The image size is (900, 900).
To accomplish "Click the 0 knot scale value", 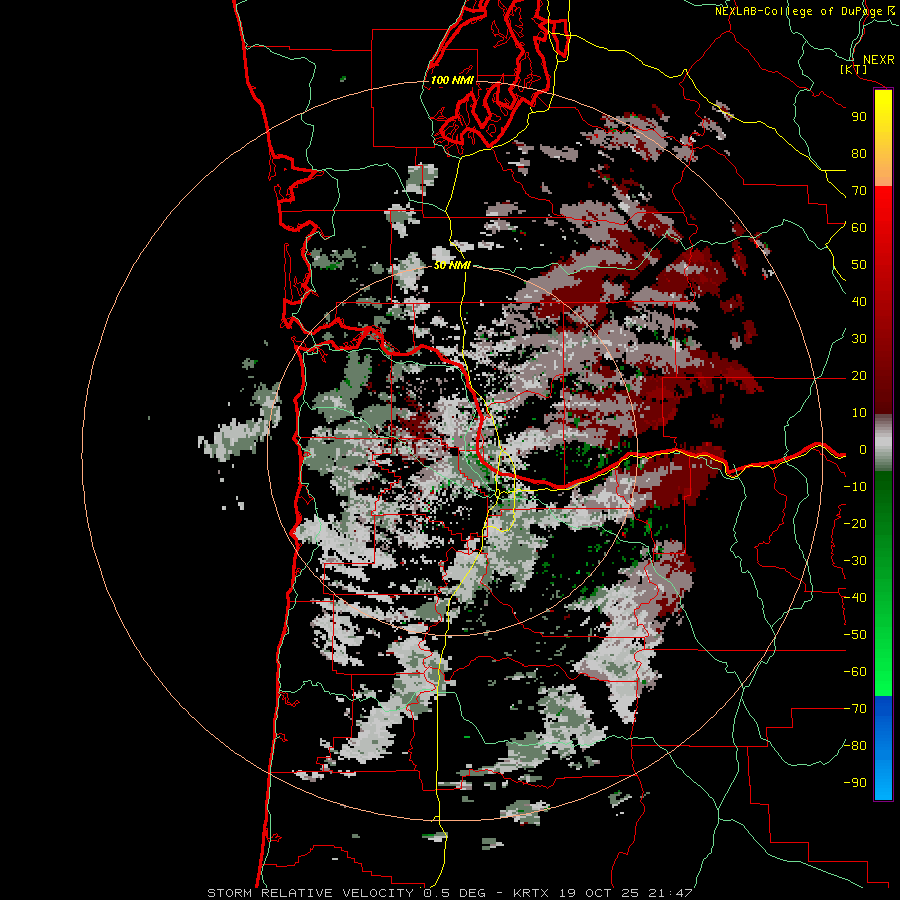I will coord(863,449).
